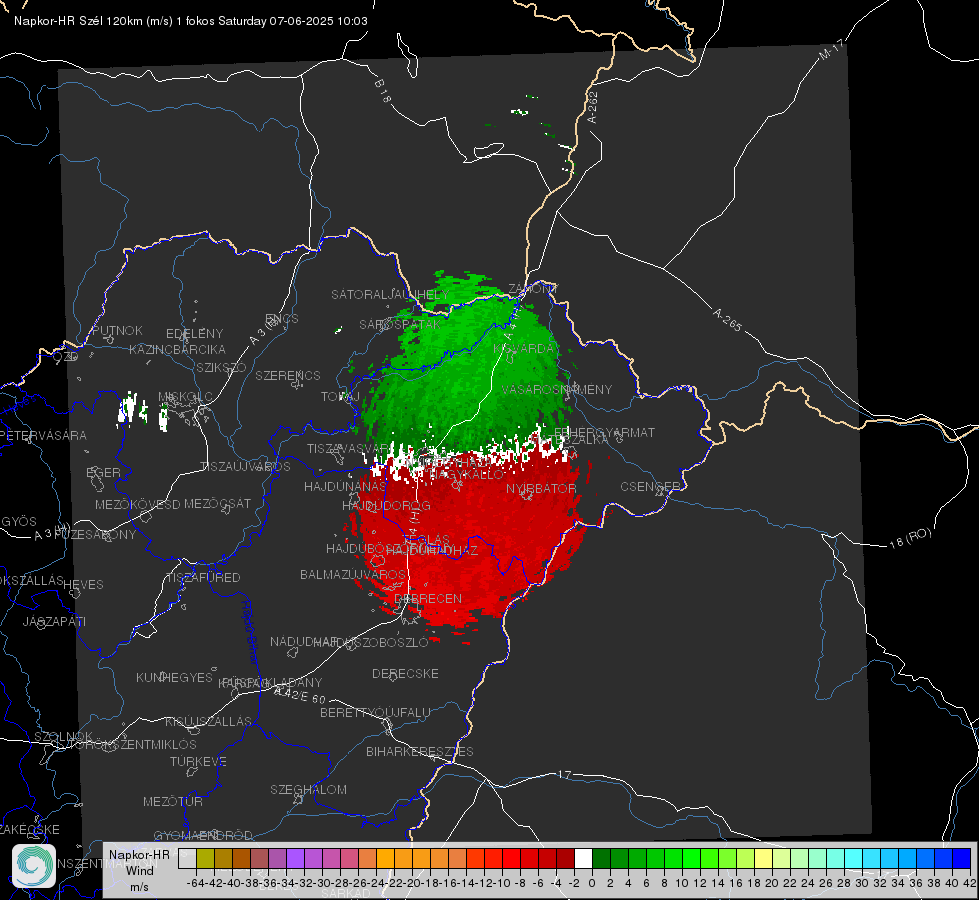Click the PUTNOK label
This screenshot has height=900, width=979.
pos(117,330)
